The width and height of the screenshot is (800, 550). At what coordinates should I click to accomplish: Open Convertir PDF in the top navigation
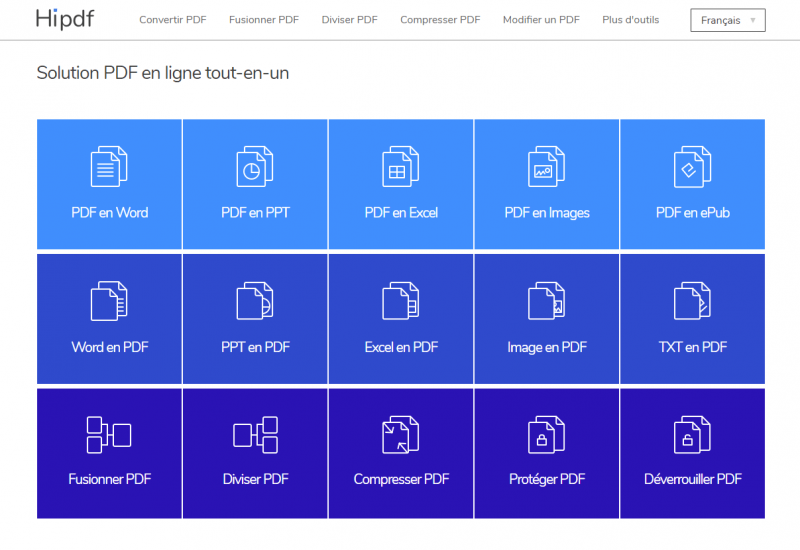pyautogui.click(x=173, y=20)
